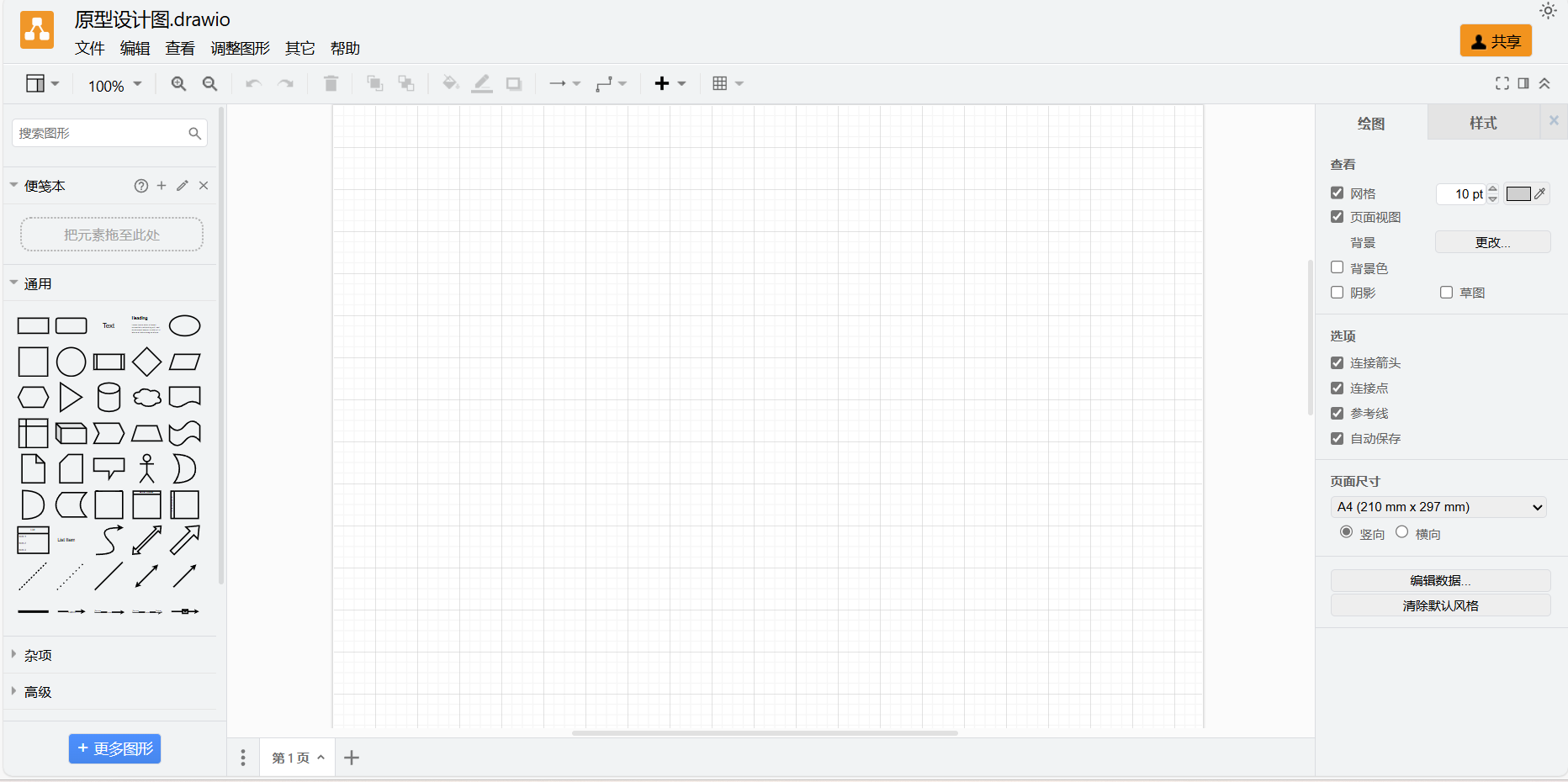Image resolution: width=1568 pixels, height=782 pixels.
Task: Toggle the 自动保存 checkbox
Action: pyautogui.click(x=1338, y=438)
